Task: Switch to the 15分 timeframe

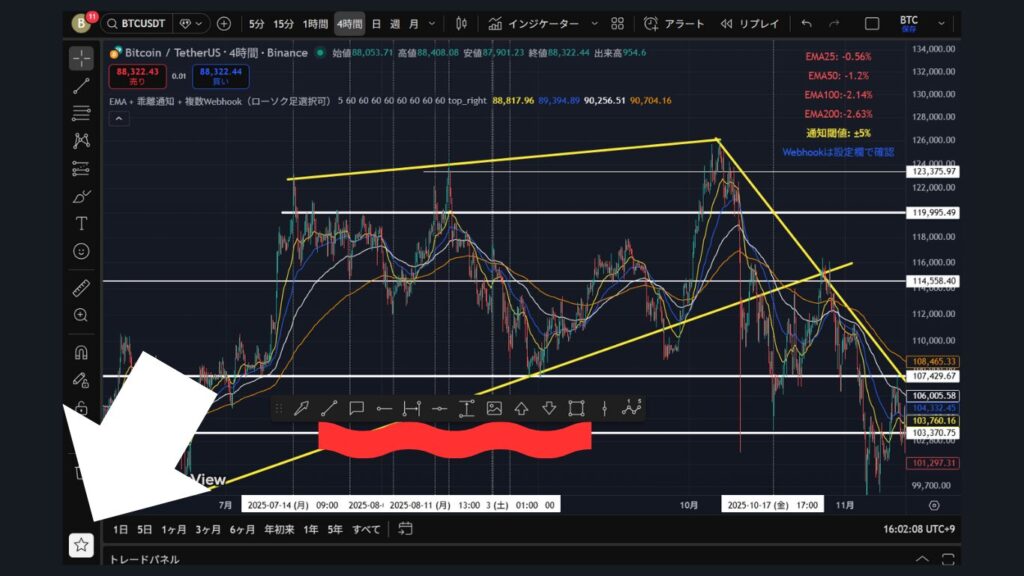Action: (285, 23)
